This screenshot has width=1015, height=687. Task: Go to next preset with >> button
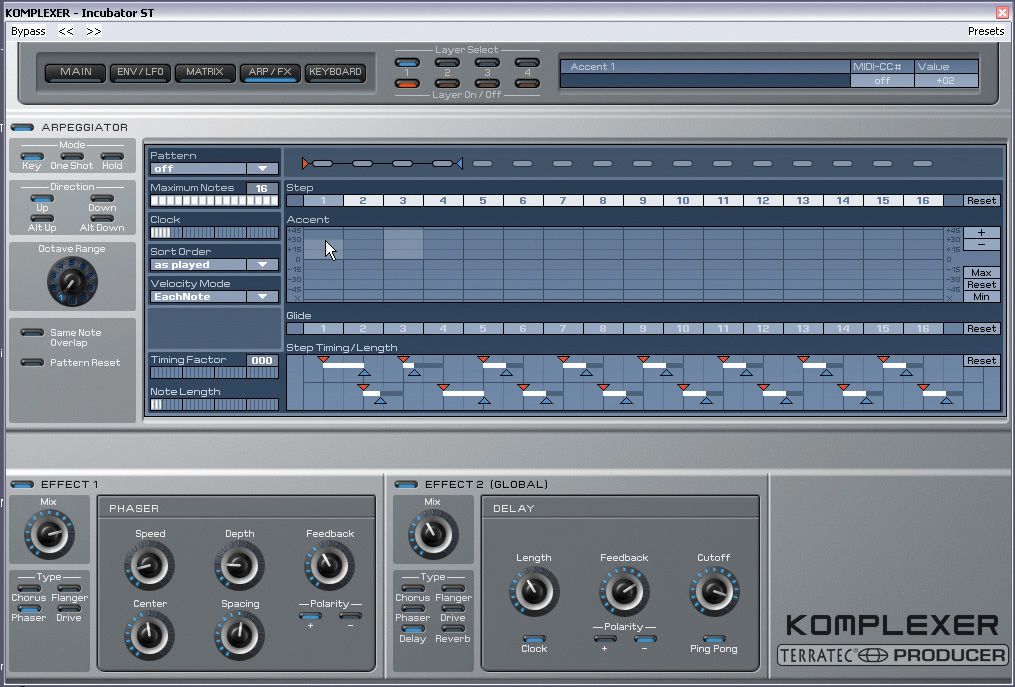(x=94, y=31)
